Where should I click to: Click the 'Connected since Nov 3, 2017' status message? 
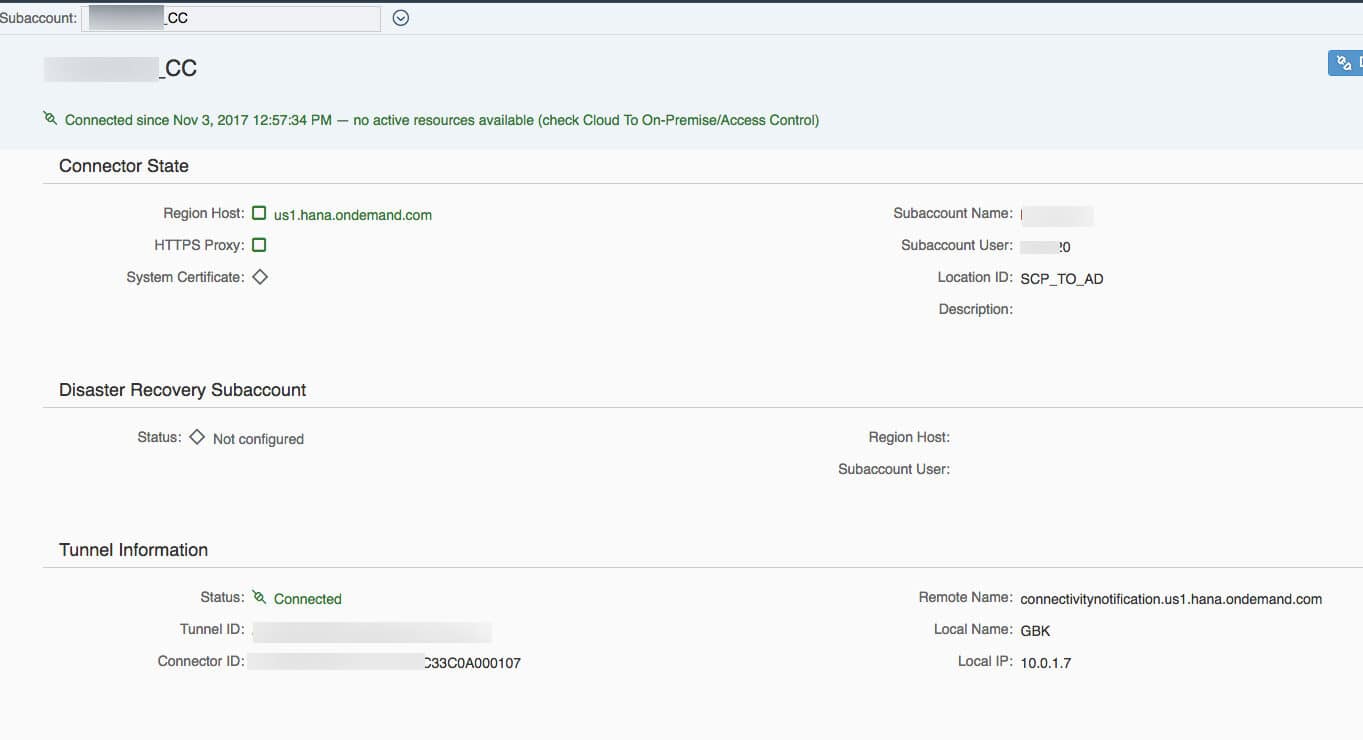(x=441, y=120)
